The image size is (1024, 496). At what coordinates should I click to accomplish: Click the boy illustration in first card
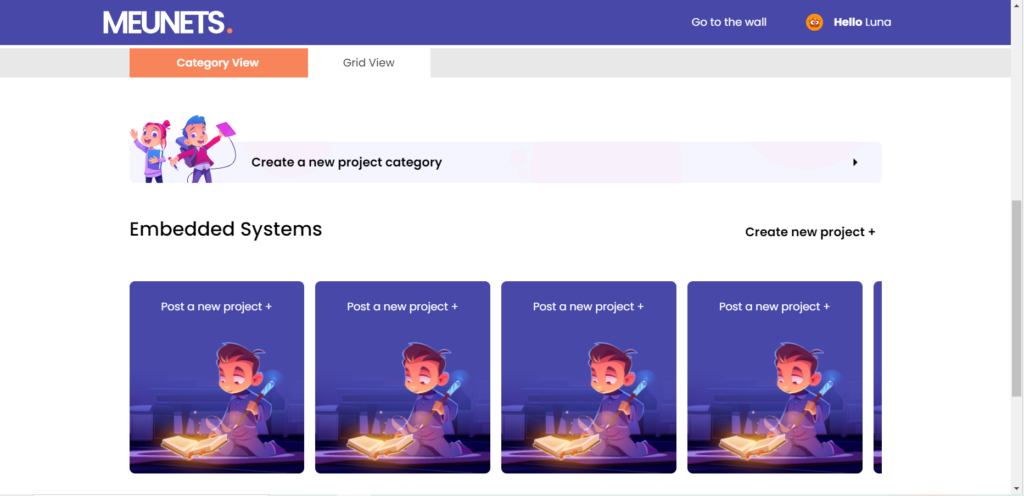(242, 398)
